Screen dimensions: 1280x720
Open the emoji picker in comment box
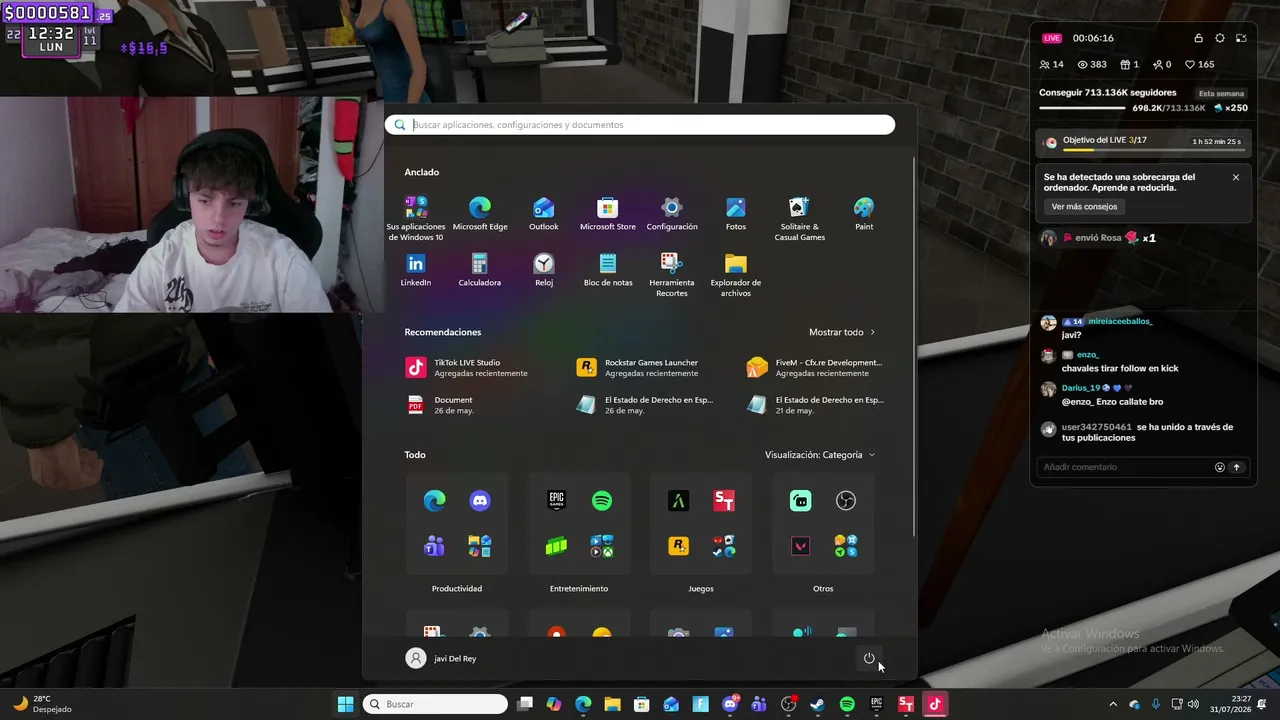[1219, 467]
